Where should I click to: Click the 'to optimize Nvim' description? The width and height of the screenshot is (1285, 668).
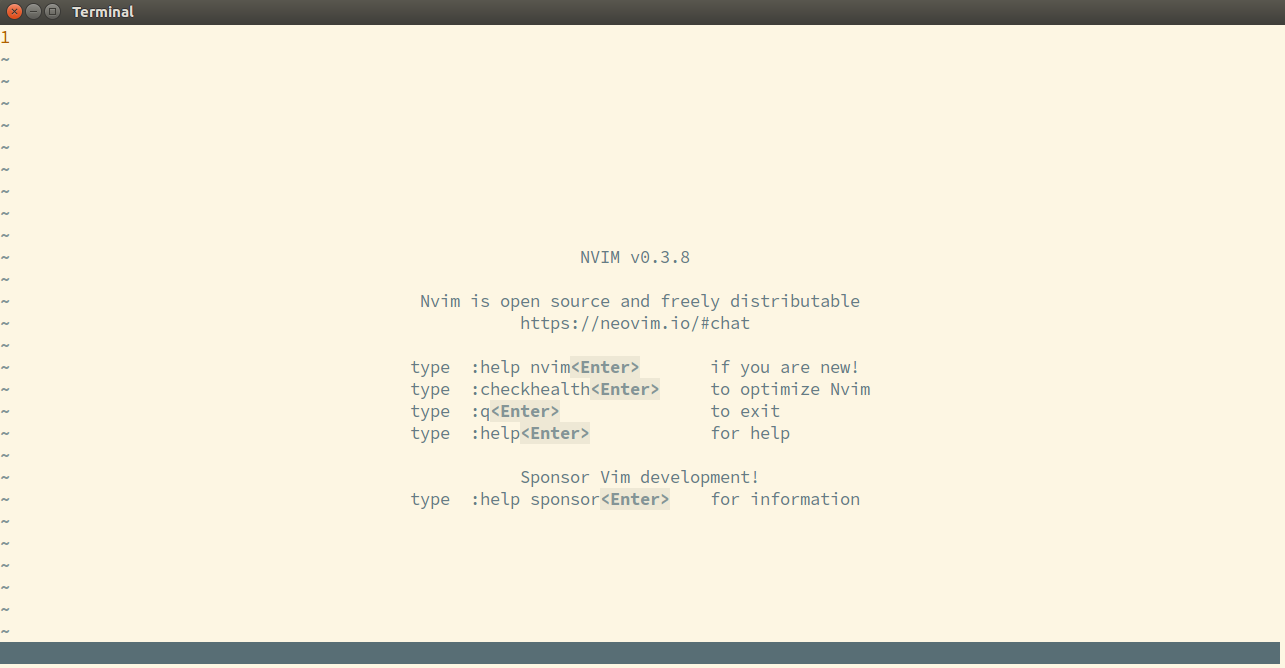click(790, 389)
